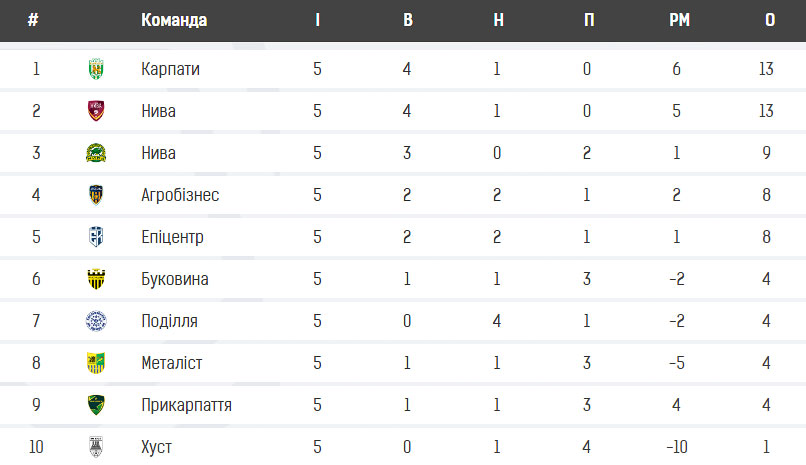Click the Епіцентр team crest
Image resolution: width=806 pixels, height=465 pixels.
pos(96,237)
